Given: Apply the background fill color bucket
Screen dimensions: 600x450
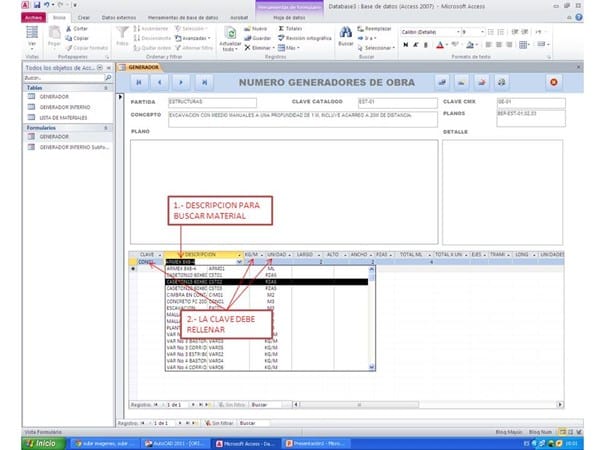Looking at the screenshot, I should pyautogui.click(x=470, y=45).
